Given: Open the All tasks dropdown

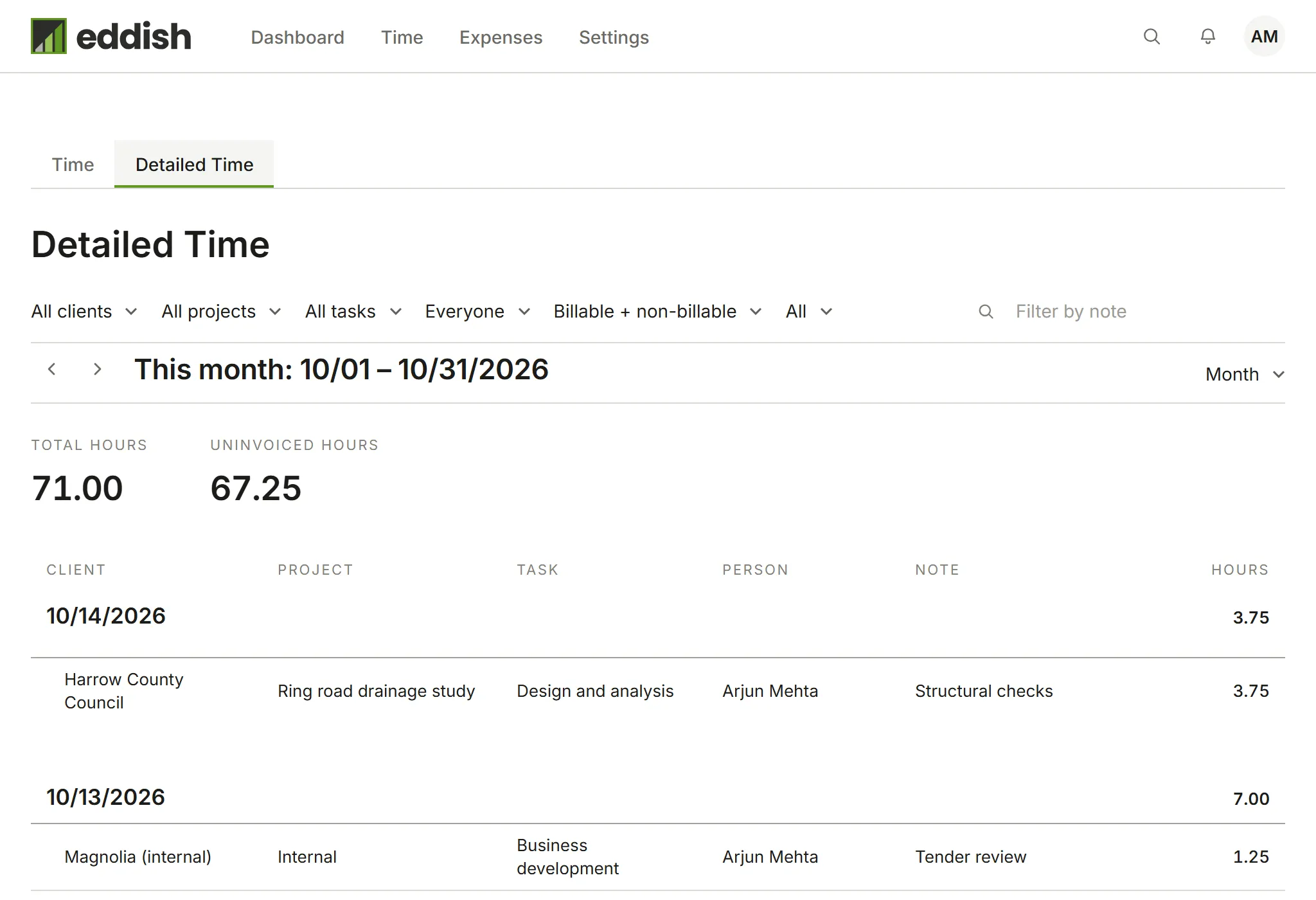Looking at the screenshot, I should [x=353, y=312].
